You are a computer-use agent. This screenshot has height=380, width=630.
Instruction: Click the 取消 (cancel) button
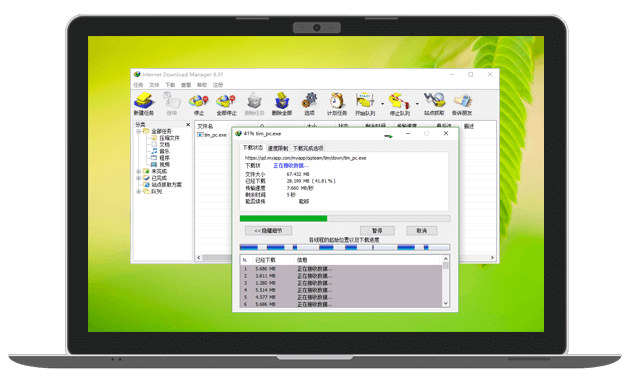(x=421, y=231)
